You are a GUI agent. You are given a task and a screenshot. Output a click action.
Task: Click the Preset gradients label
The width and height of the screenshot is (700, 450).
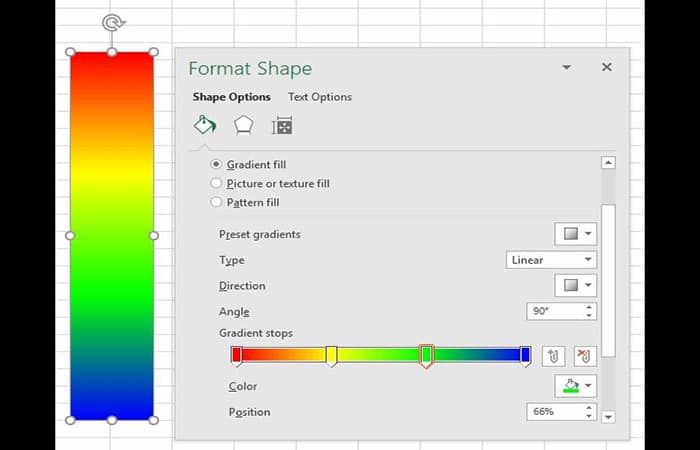(259, 234)
